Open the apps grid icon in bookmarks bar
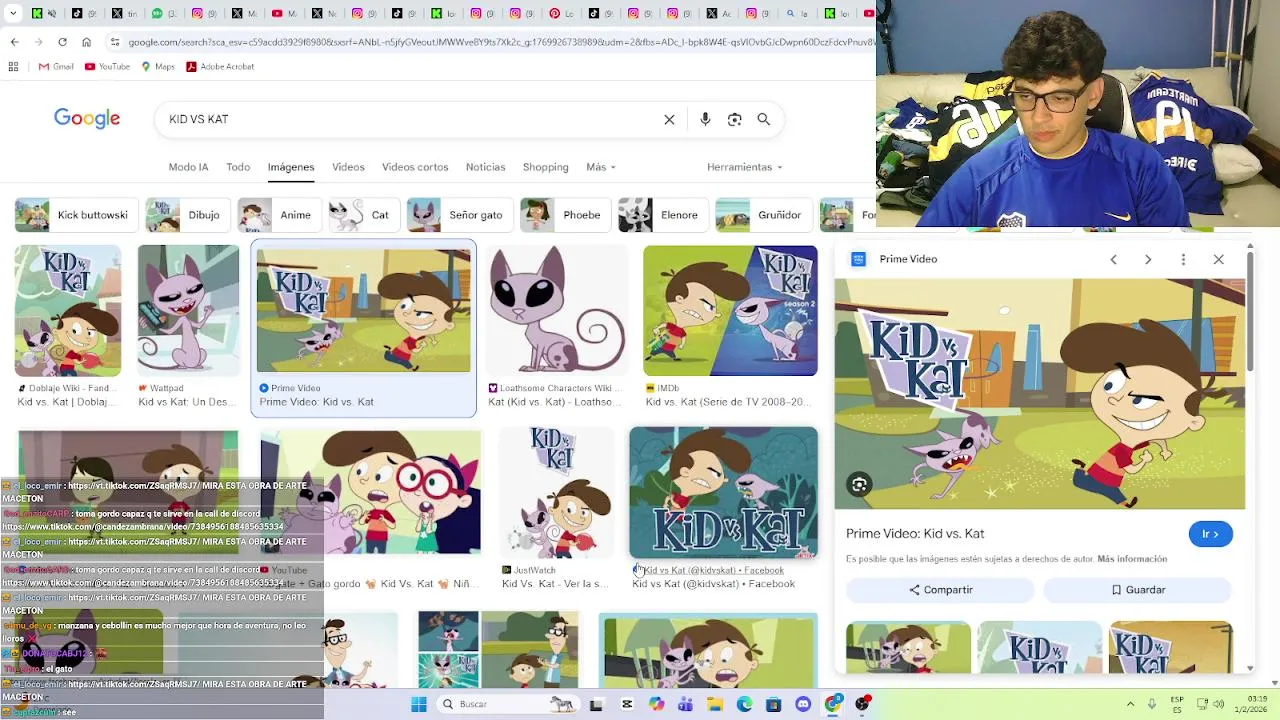1280x720 pixels. [13, 67]
